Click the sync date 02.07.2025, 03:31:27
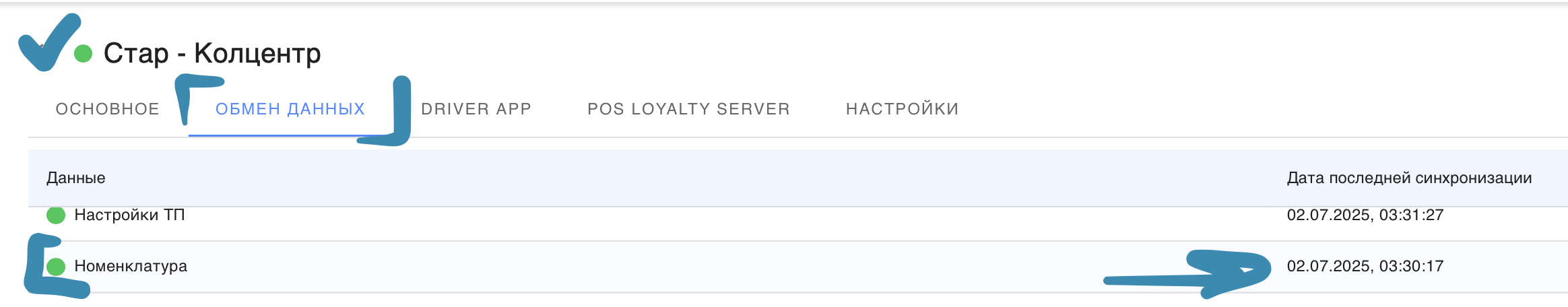 1365,215
